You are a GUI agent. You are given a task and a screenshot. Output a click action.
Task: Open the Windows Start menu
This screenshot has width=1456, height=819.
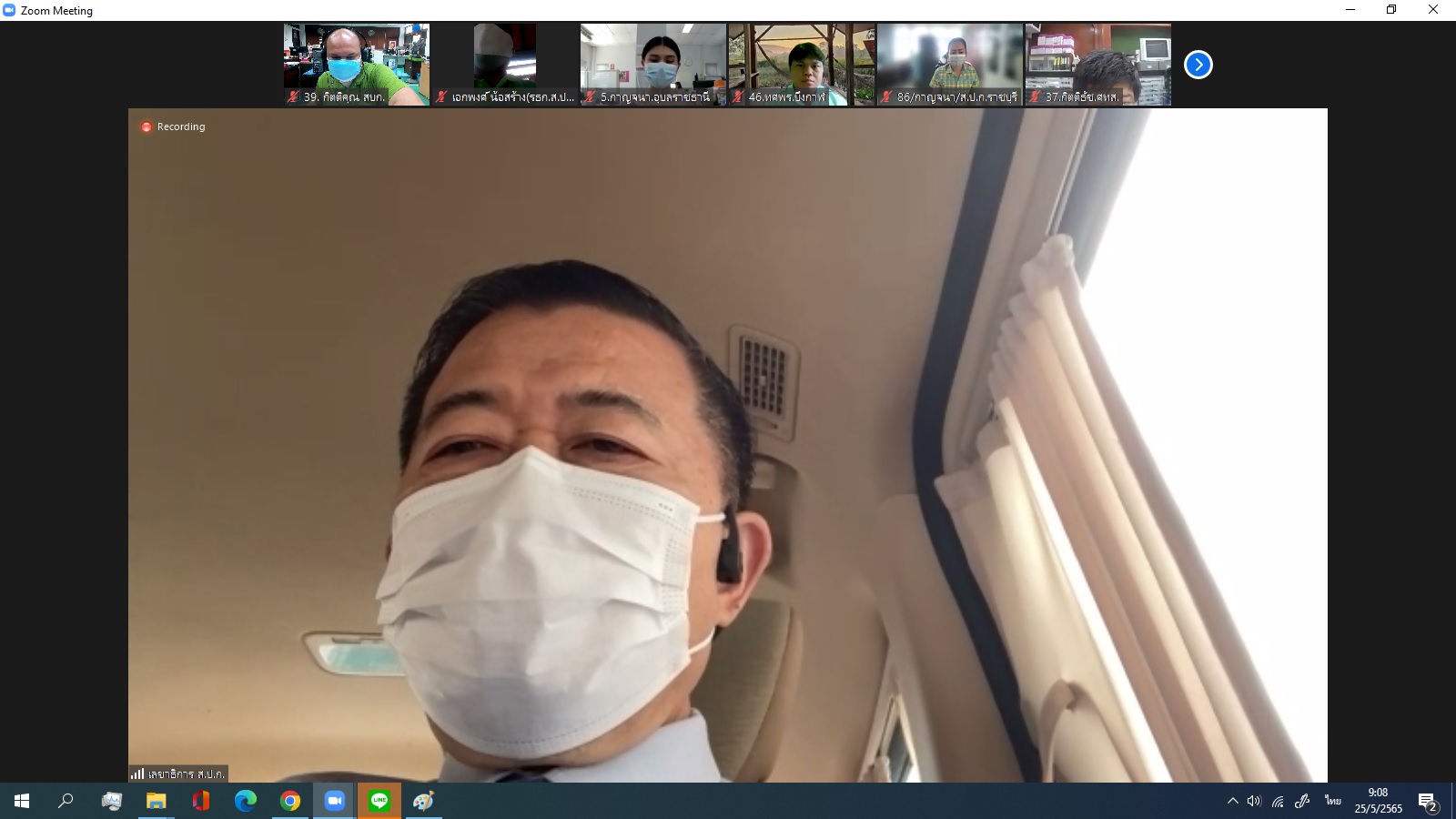coord(22,801)
